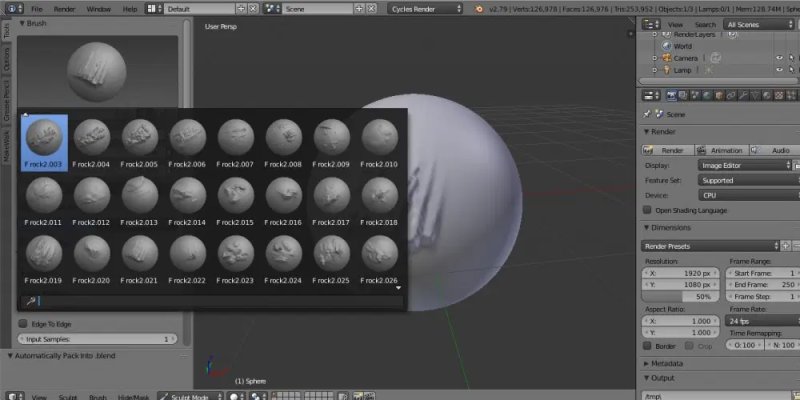800x400 pixels.
Task: Browse scenes icon beside Scene field
Action: click(x=272, y=9)
